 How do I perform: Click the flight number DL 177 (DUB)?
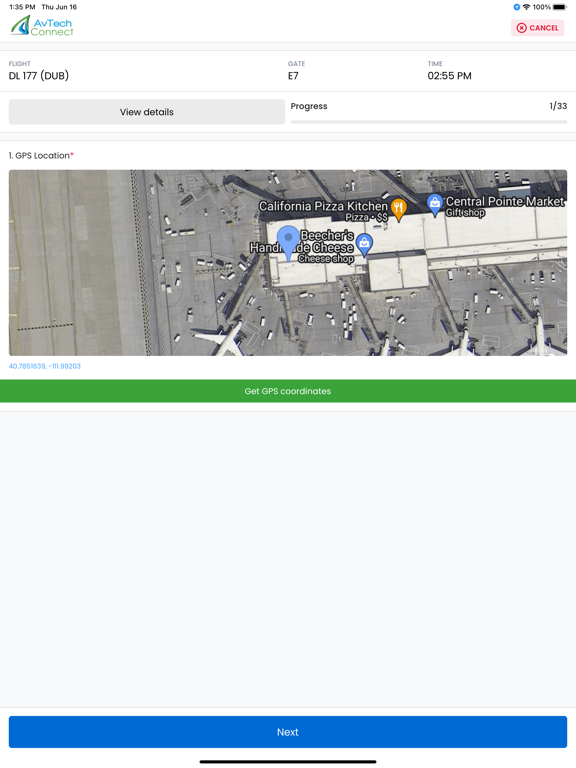39,76
